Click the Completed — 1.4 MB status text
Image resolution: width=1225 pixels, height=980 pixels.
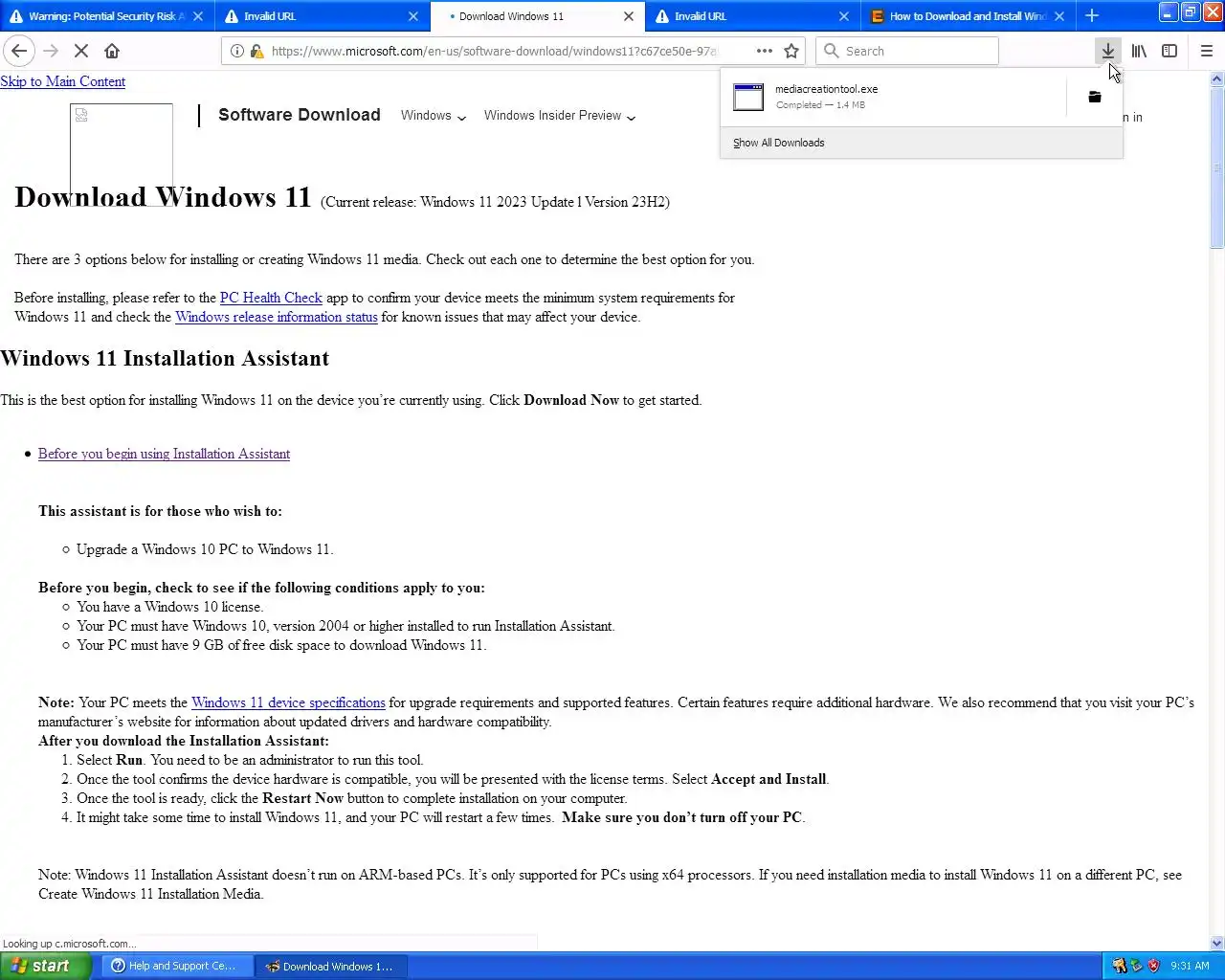(820, 105)
